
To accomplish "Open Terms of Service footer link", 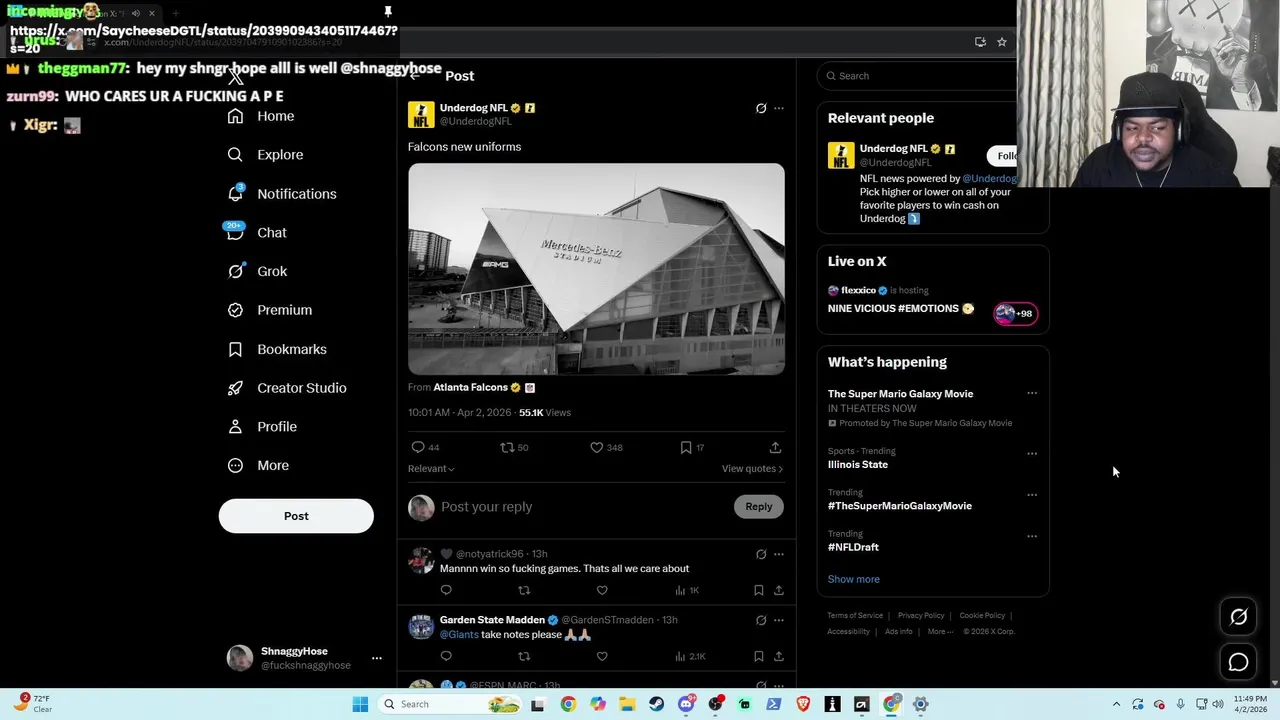I will (855, 616).
